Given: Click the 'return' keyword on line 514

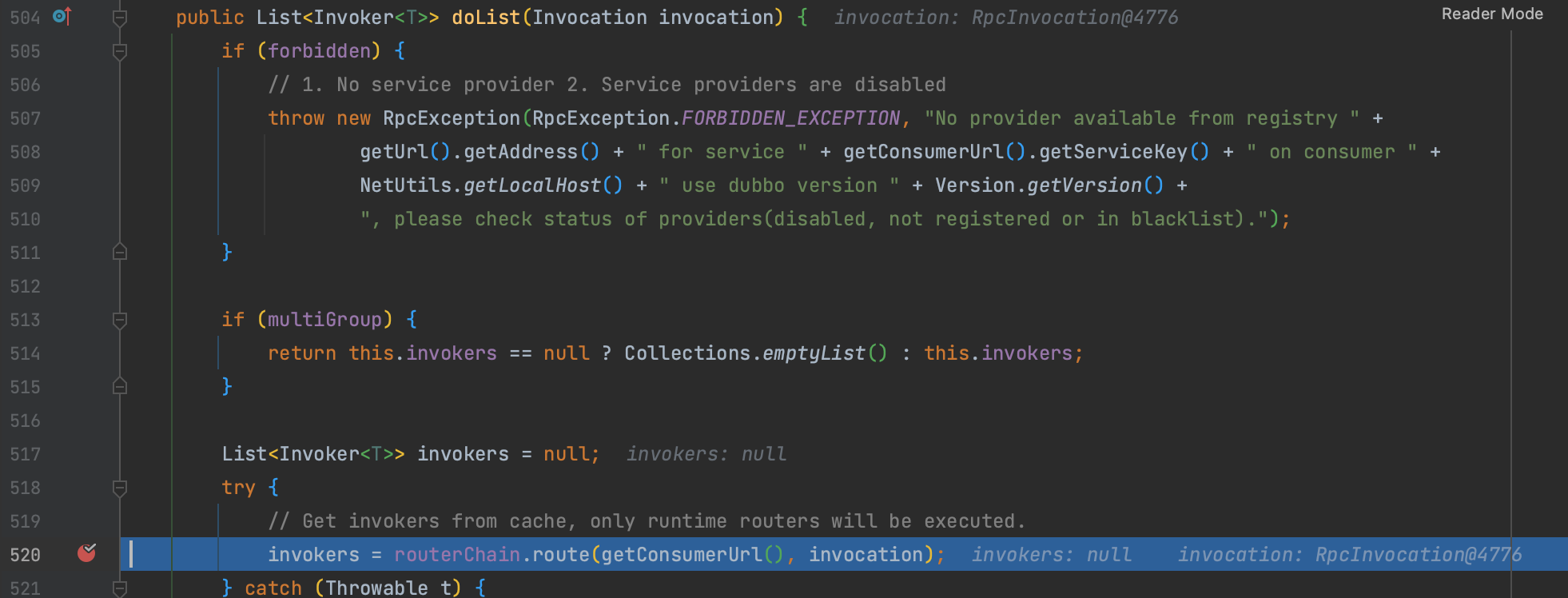Looking at the screenshot, I should 302,353.
